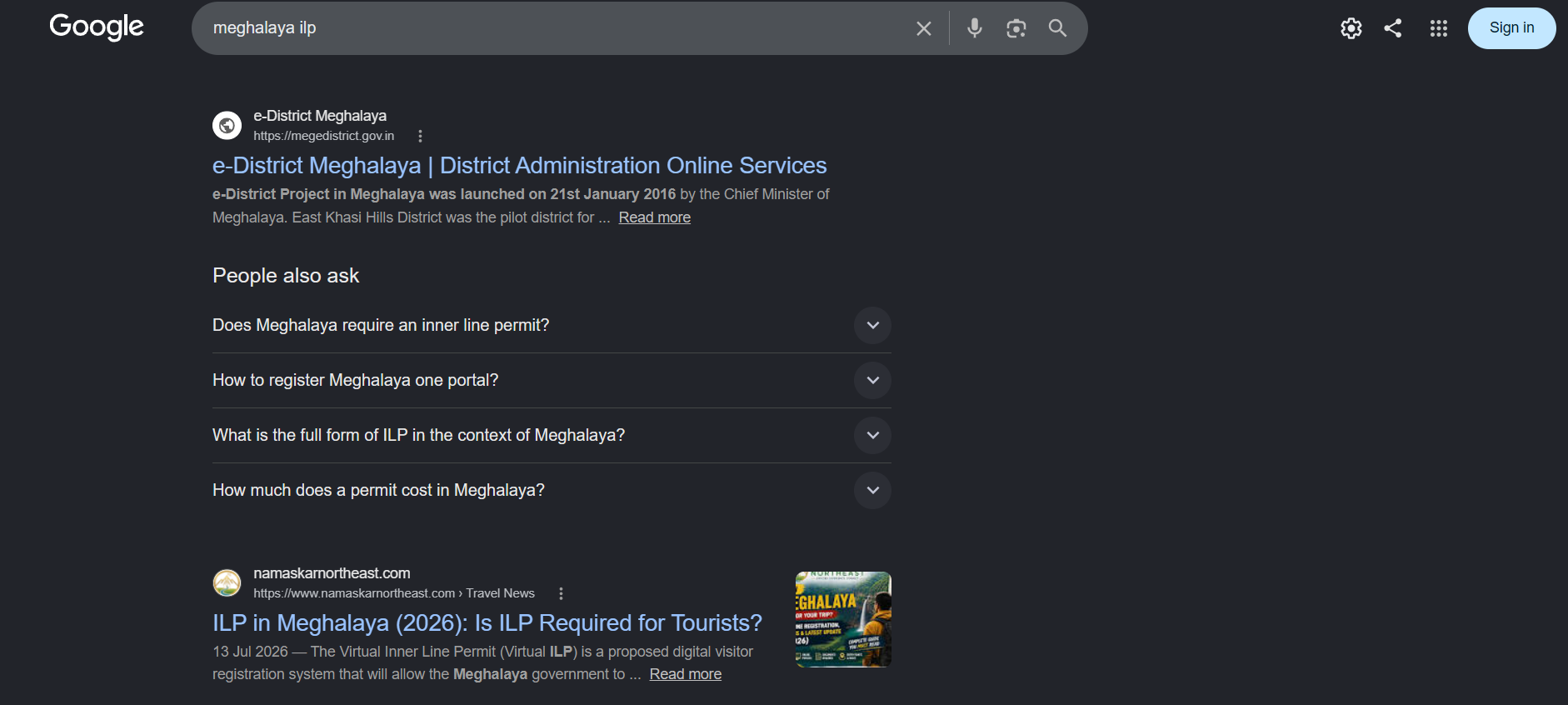Click the https://megedistrict.gov.in URL text

(324, 136)
